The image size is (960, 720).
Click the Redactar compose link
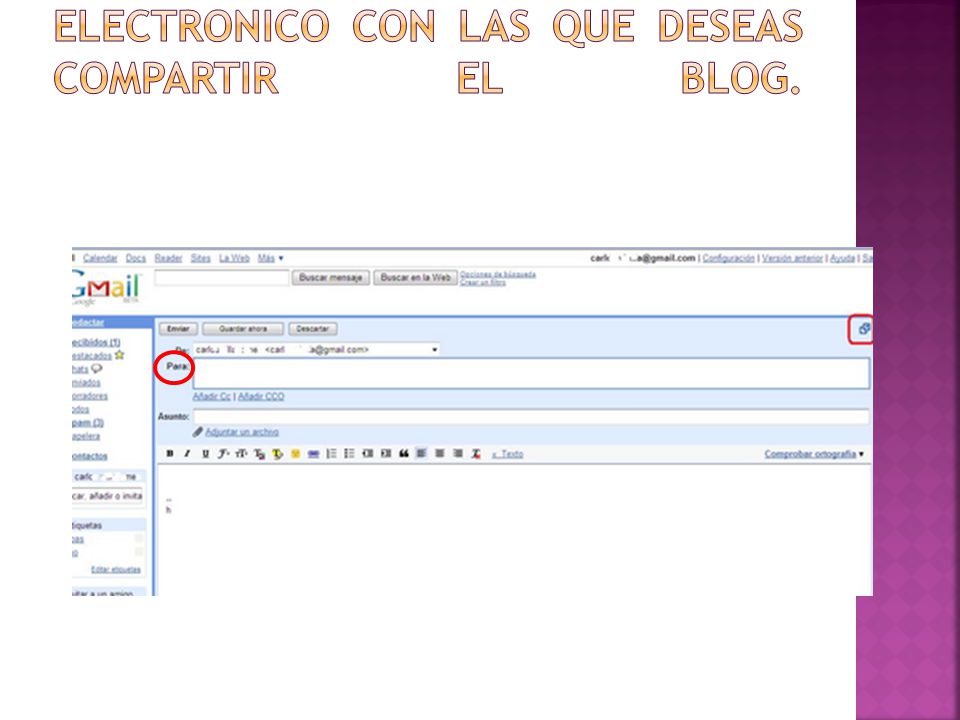[88, 322]
